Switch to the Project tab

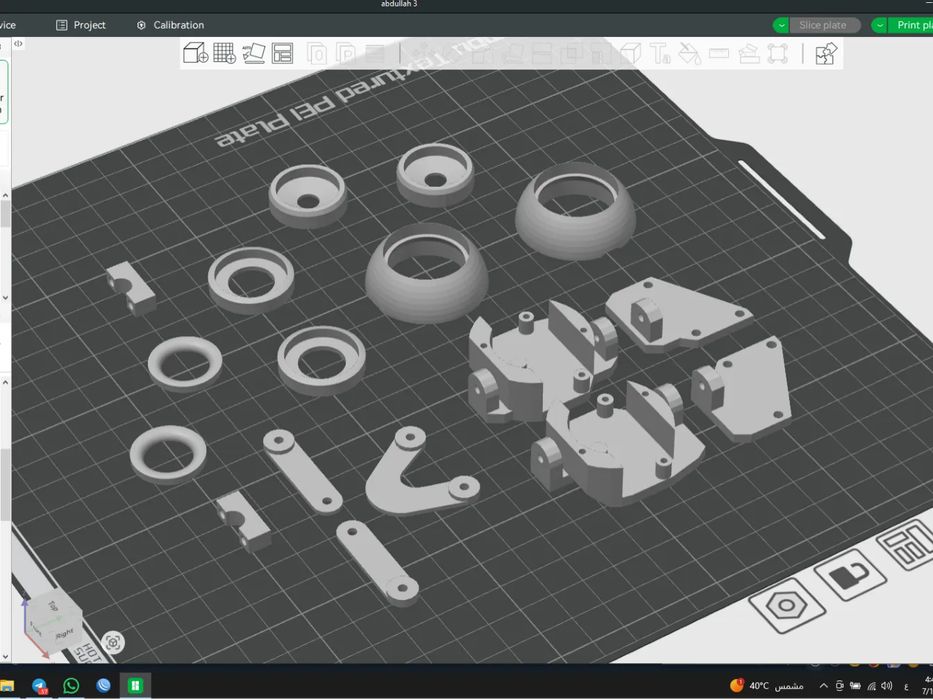point(81,25)
